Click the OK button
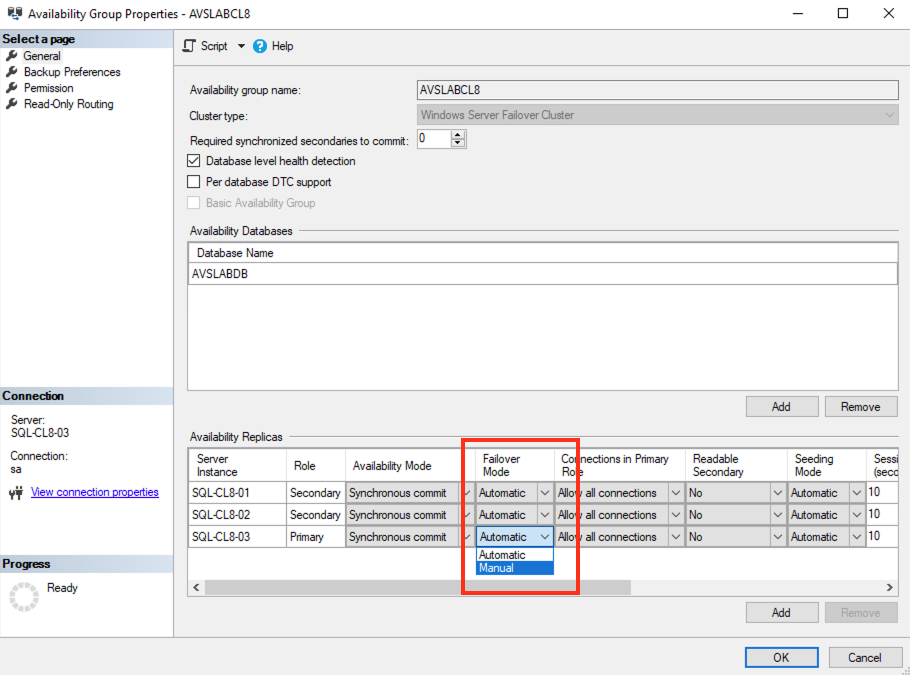910x675 pixels. pyautogui.click(x=781, y=658)
